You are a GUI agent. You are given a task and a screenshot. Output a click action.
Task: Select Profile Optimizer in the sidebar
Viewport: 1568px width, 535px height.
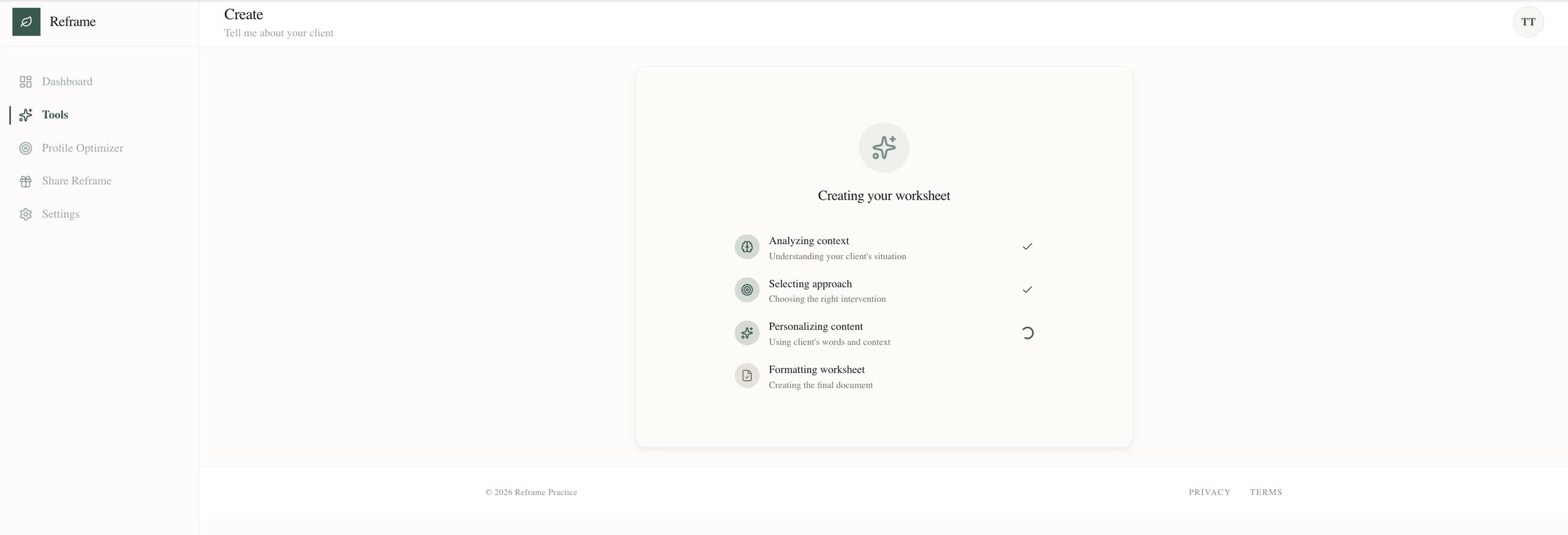pyautogui.click(x=82, y=148)
